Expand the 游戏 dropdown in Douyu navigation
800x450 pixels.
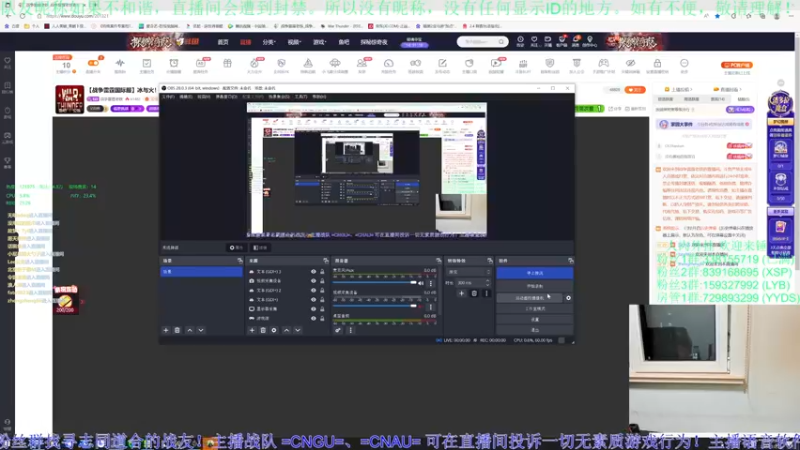tap(320, 42)
